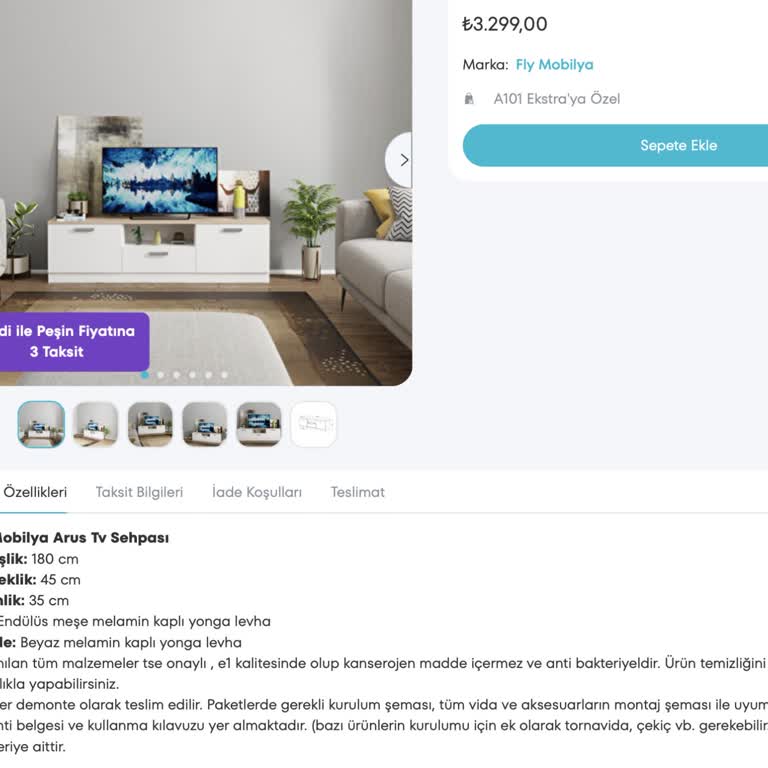Select the fifth product thumbnail

click(259, 424)
